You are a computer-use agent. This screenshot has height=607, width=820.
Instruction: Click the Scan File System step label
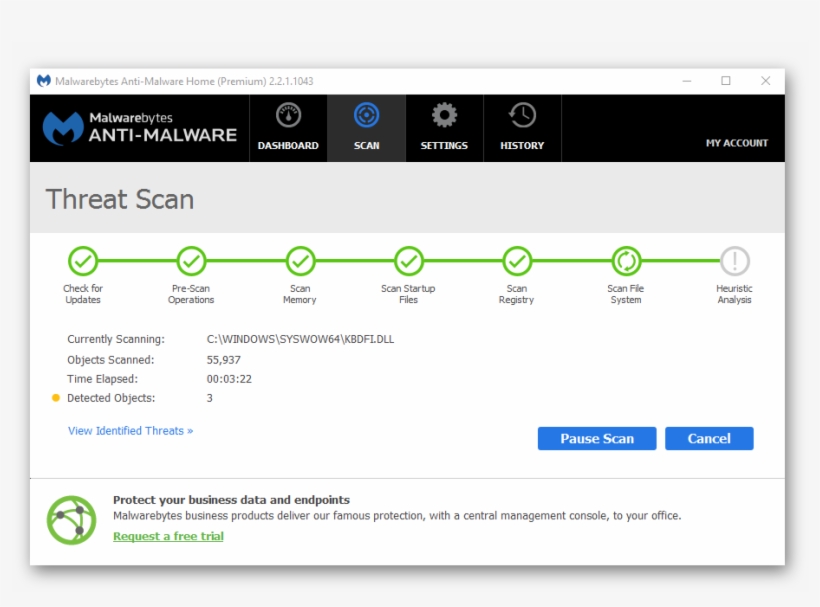click(x=625, y=294)
